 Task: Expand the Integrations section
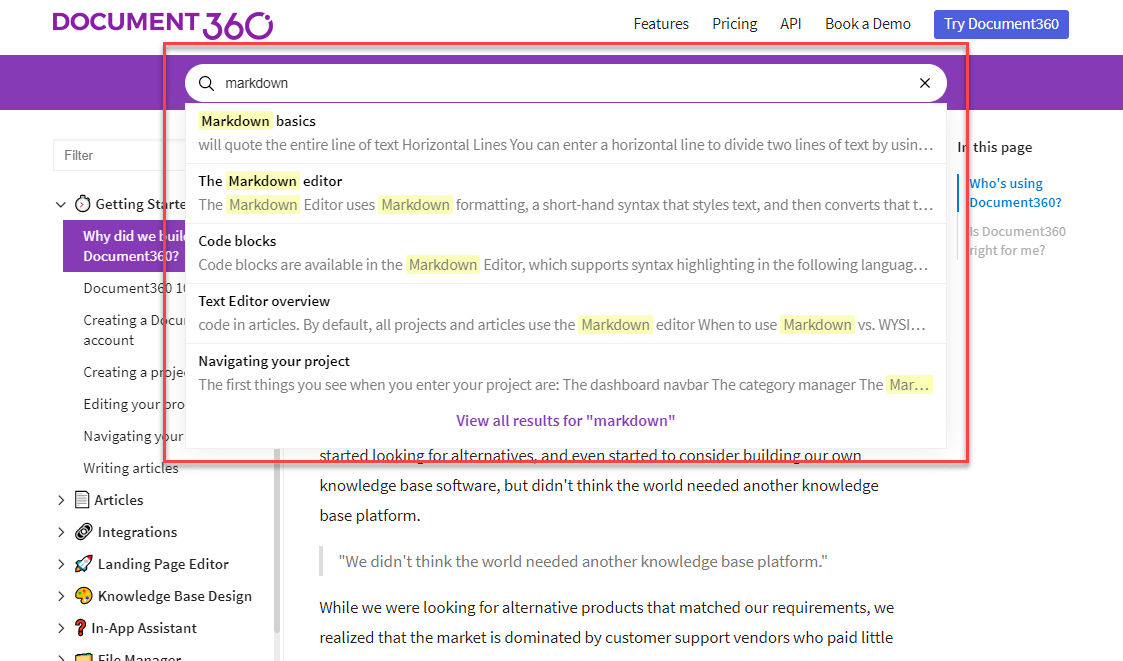point(62,531)
